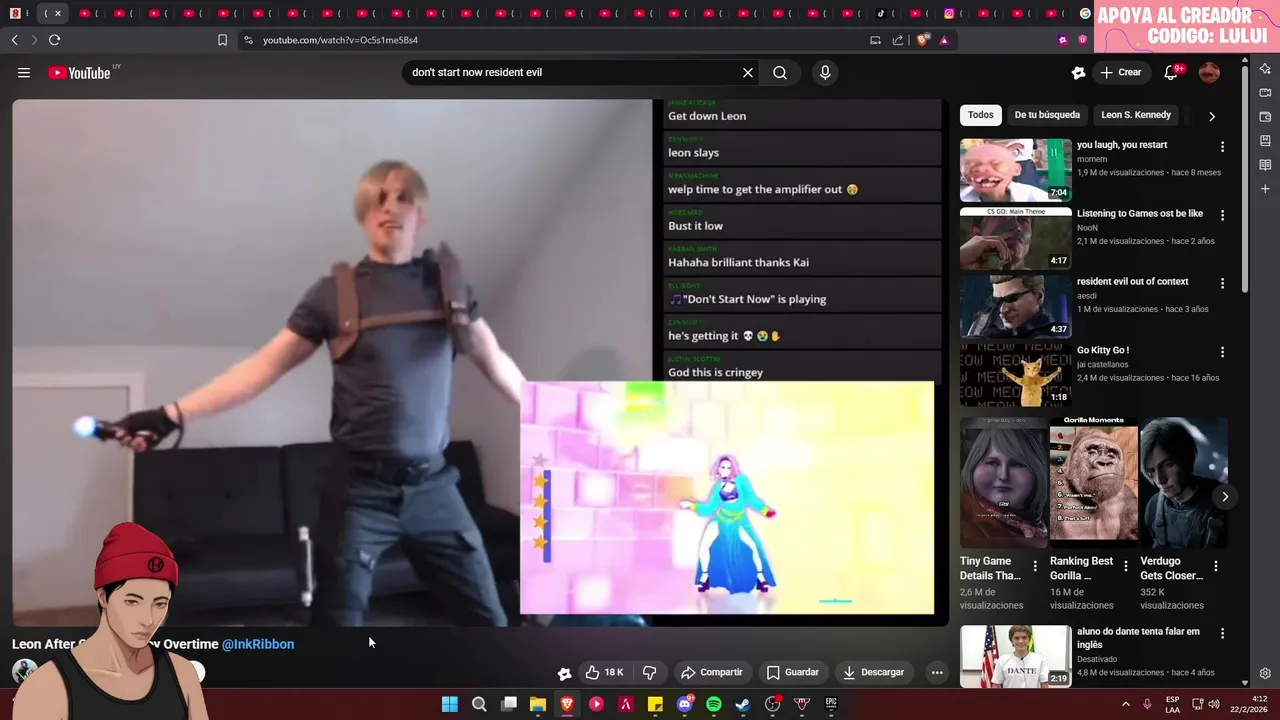
Task: Click the Compartir share button
Action: [x=711, y=672]
